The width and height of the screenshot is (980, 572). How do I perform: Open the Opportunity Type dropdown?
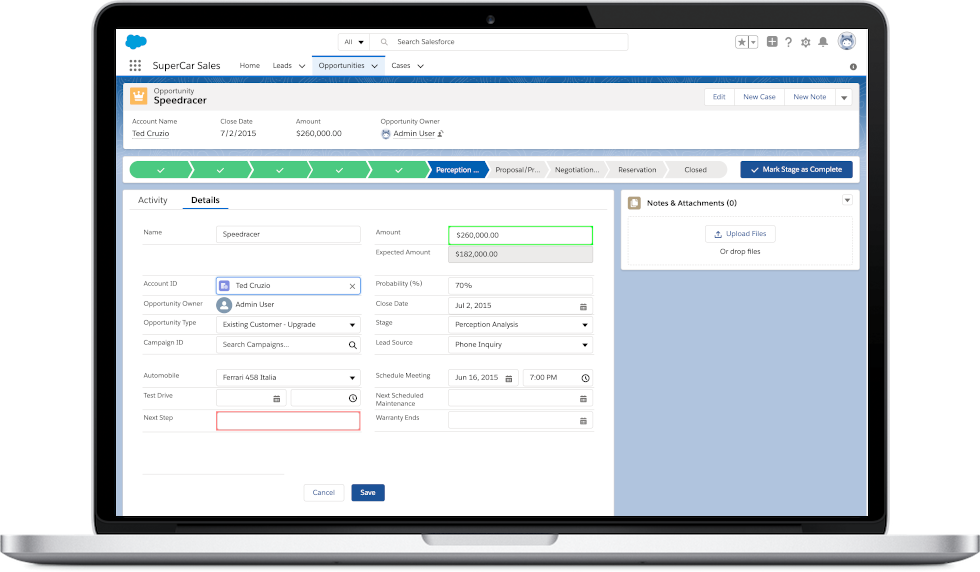[x=288, y=325]
